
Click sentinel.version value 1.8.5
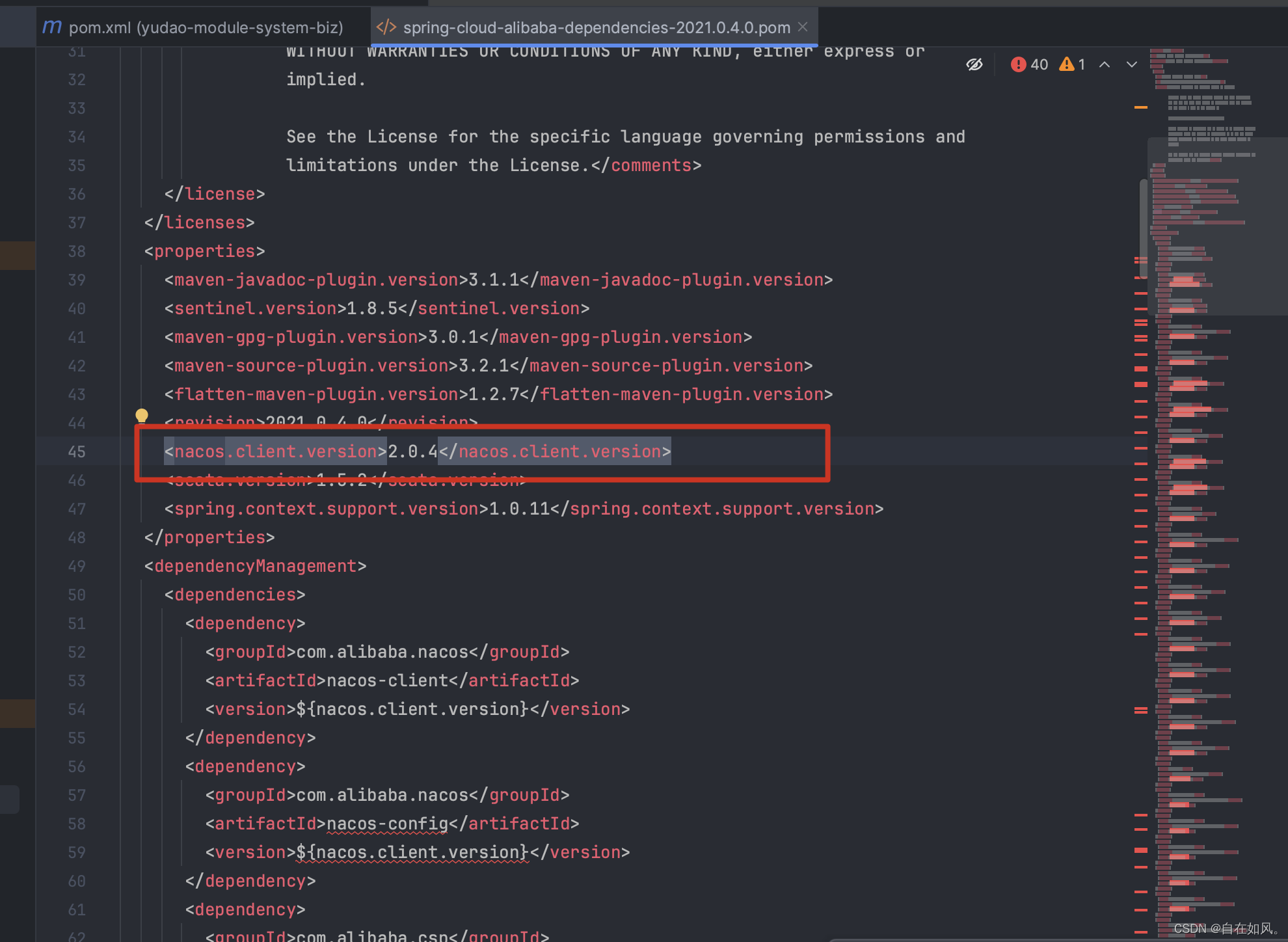[x=372, y=308]
